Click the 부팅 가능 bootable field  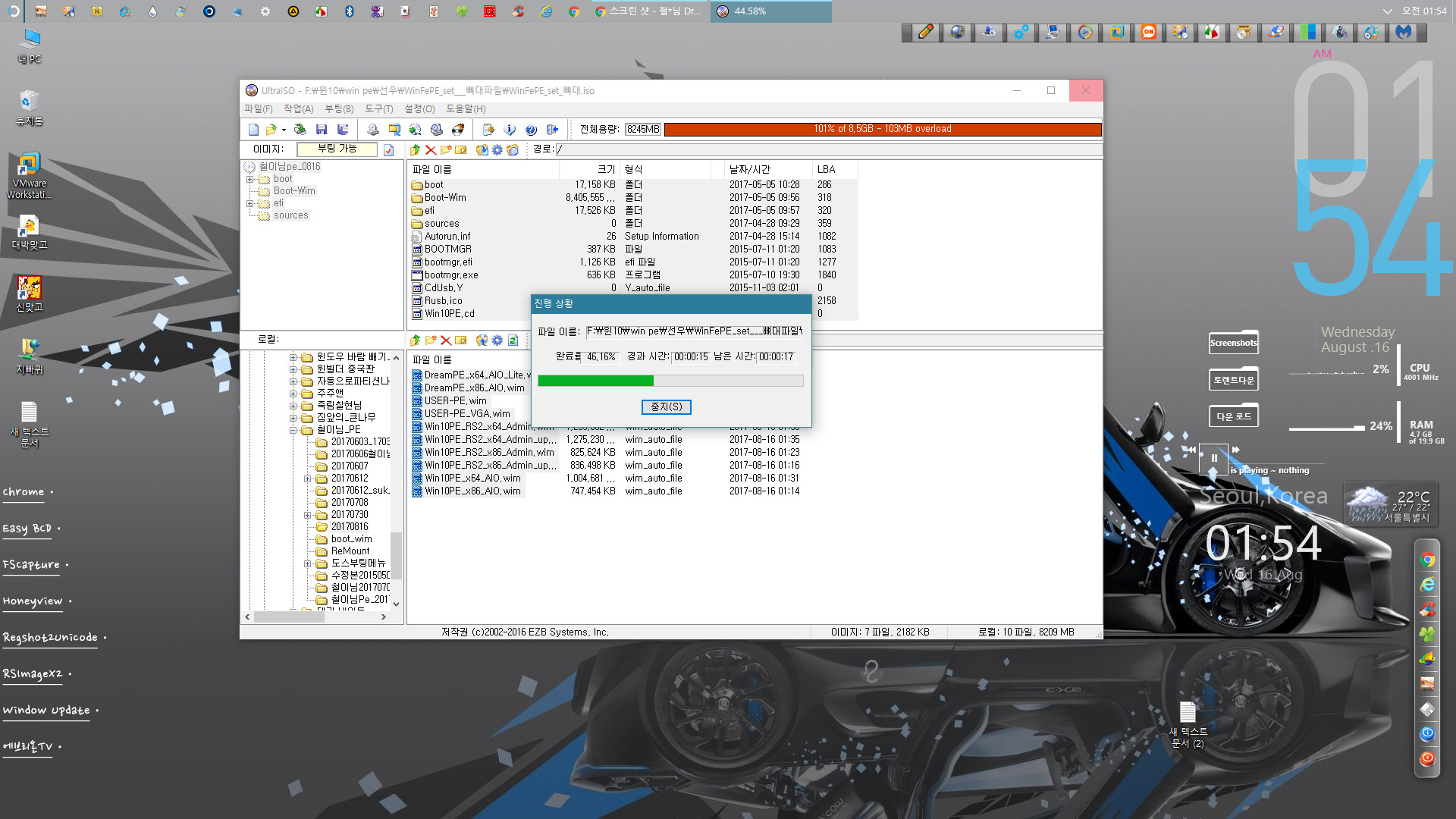[337, 149]
